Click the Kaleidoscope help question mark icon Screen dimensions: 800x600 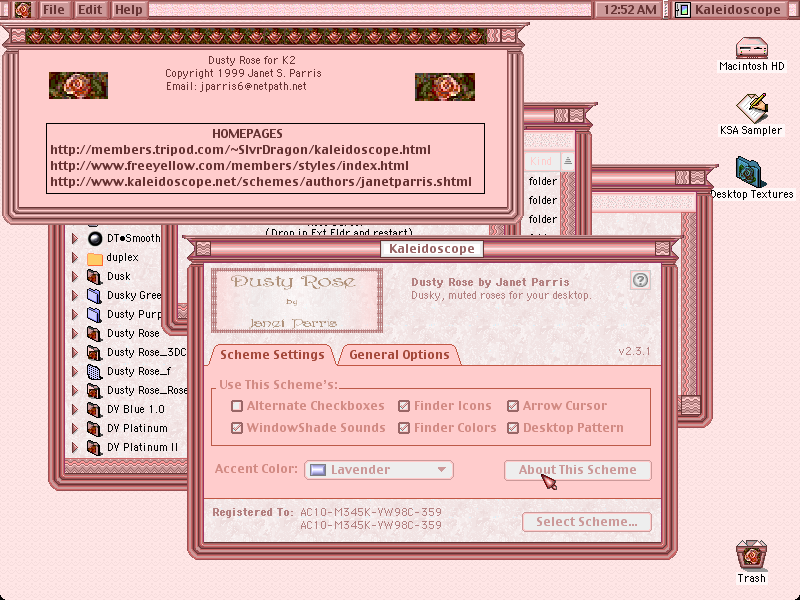click(640, 280)
